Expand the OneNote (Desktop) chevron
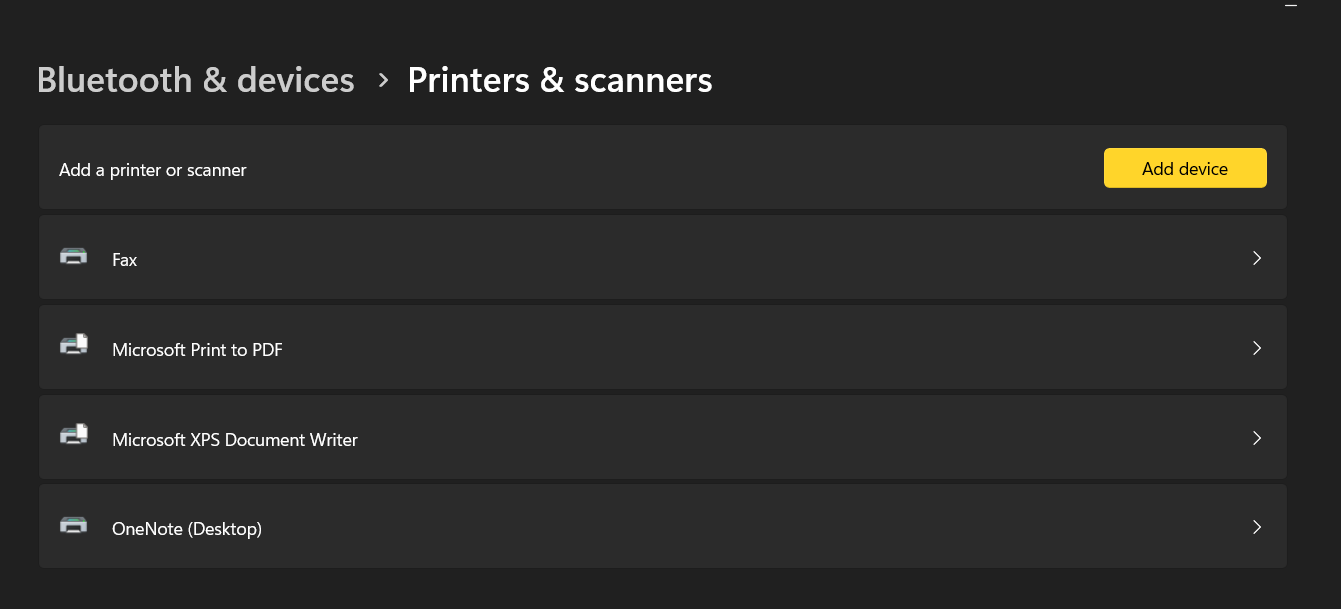 coord(1257,527)
